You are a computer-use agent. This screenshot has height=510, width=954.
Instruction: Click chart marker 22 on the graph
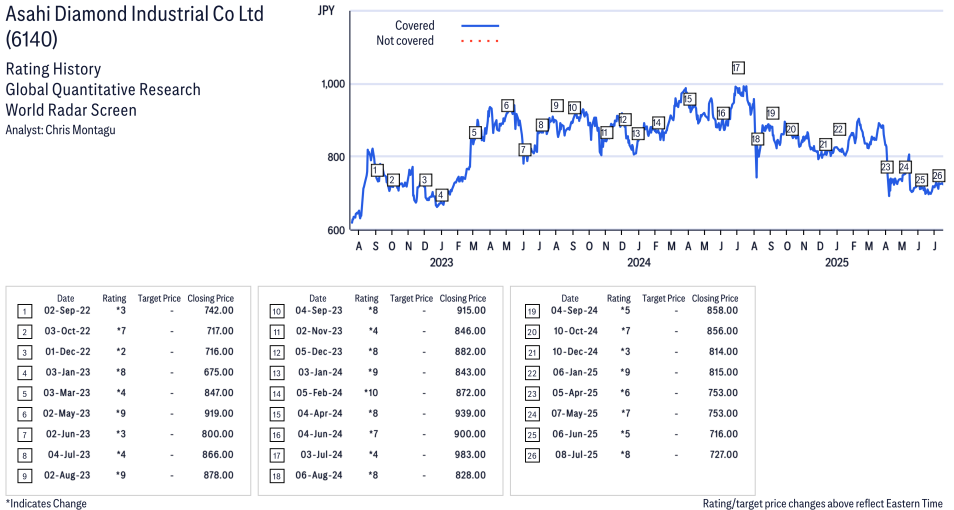tap(839, 129)
